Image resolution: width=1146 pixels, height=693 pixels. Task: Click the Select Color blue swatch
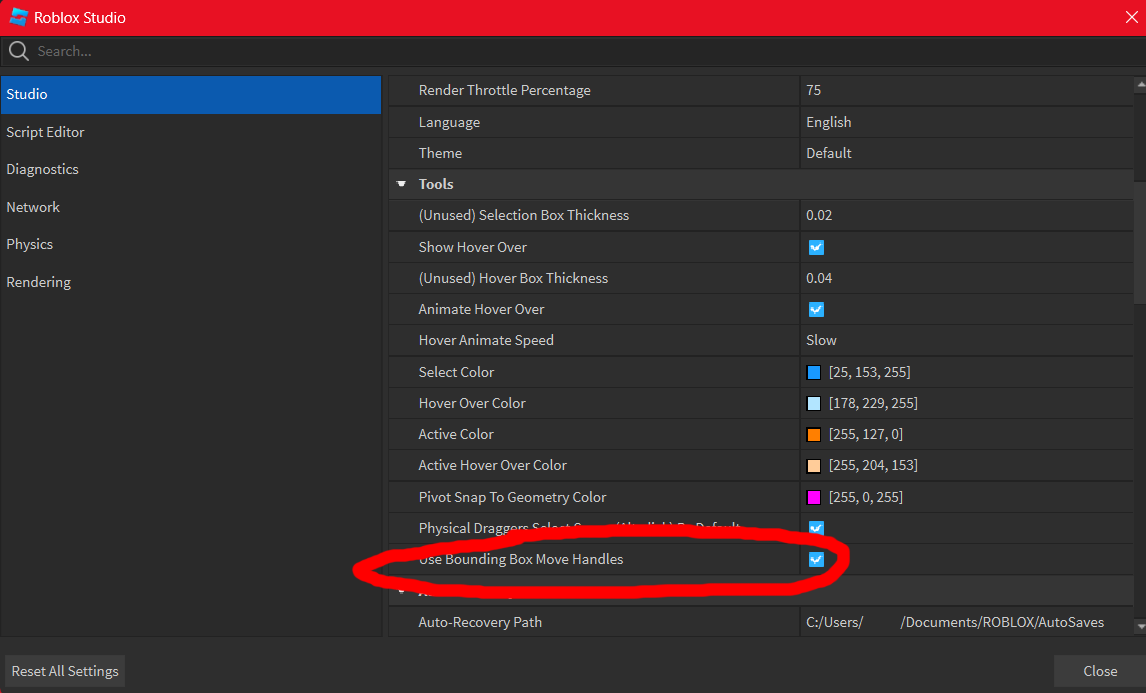(x=814, y=373)
